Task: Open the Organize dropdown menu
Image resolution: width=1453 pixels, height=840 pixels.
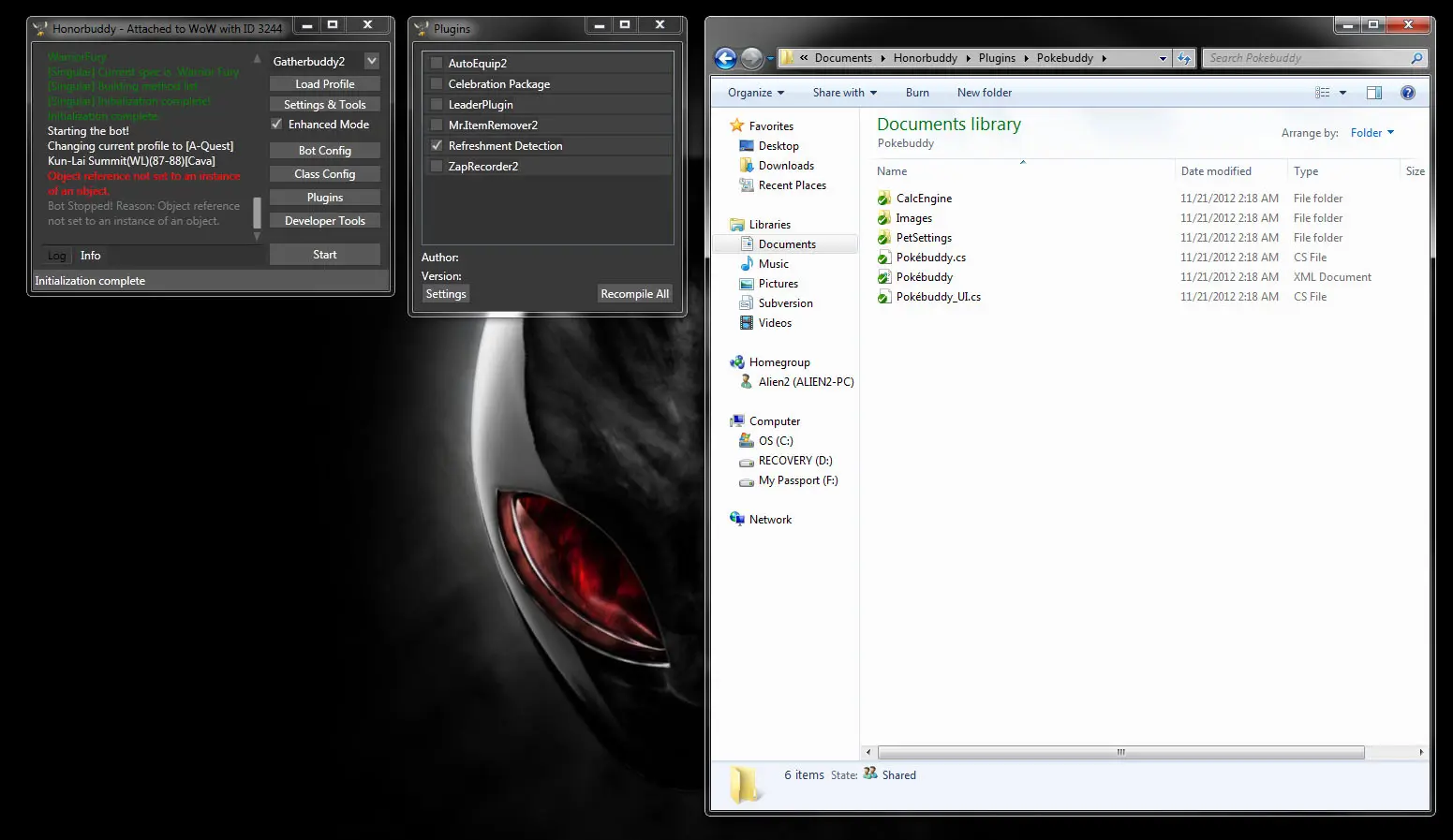Action: pos(755,93)
